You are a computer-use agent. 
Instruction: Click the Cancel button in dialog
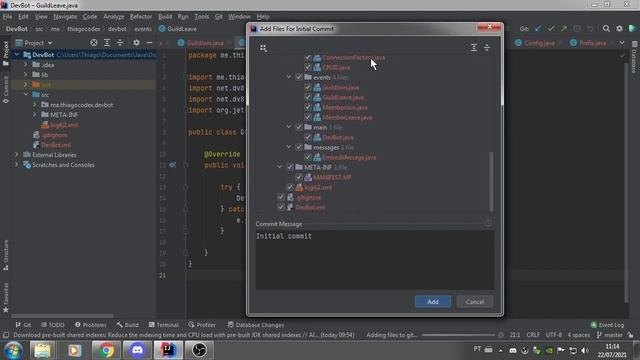tap(475, 302)
